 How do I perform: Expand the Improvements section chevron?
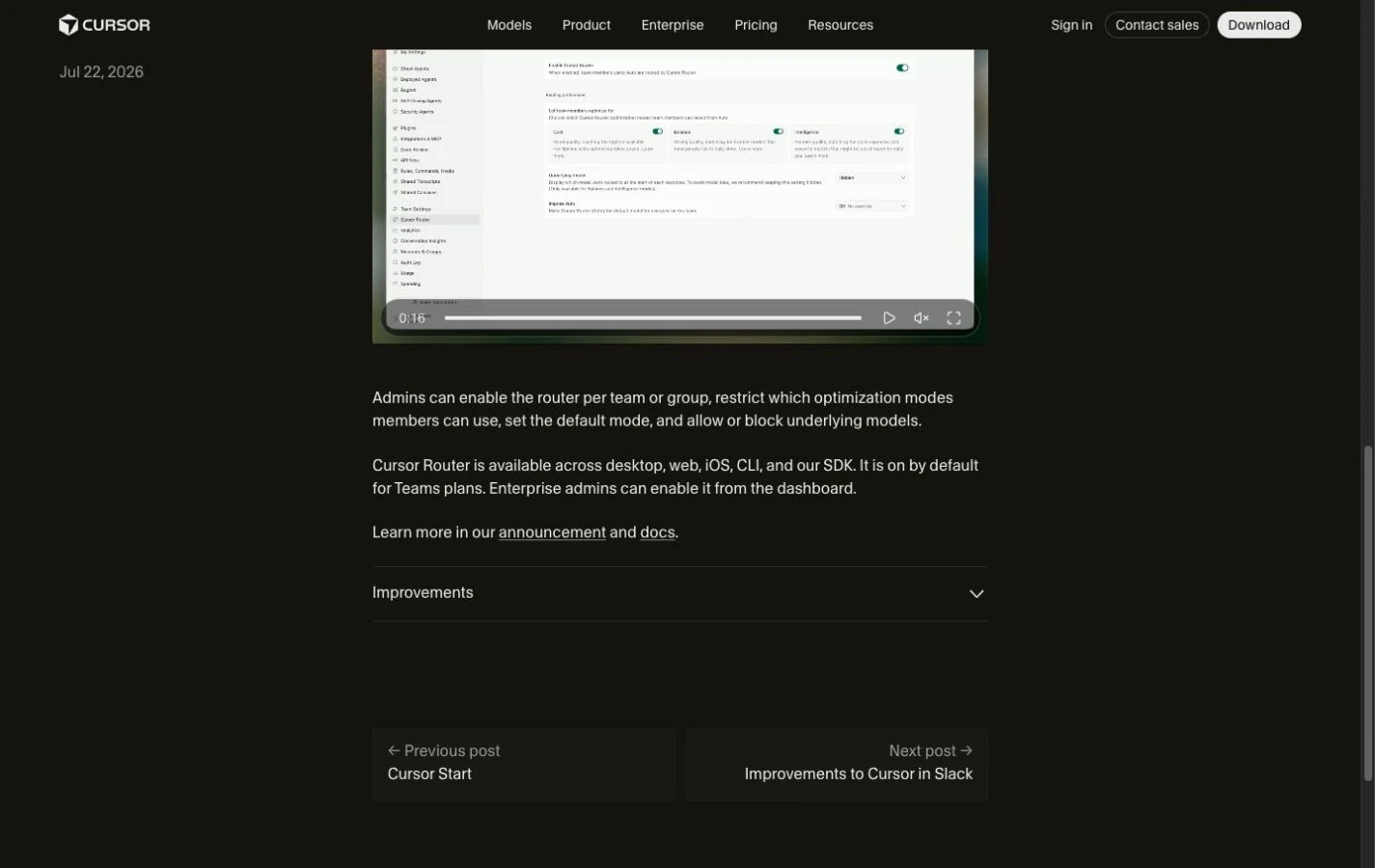976,594
